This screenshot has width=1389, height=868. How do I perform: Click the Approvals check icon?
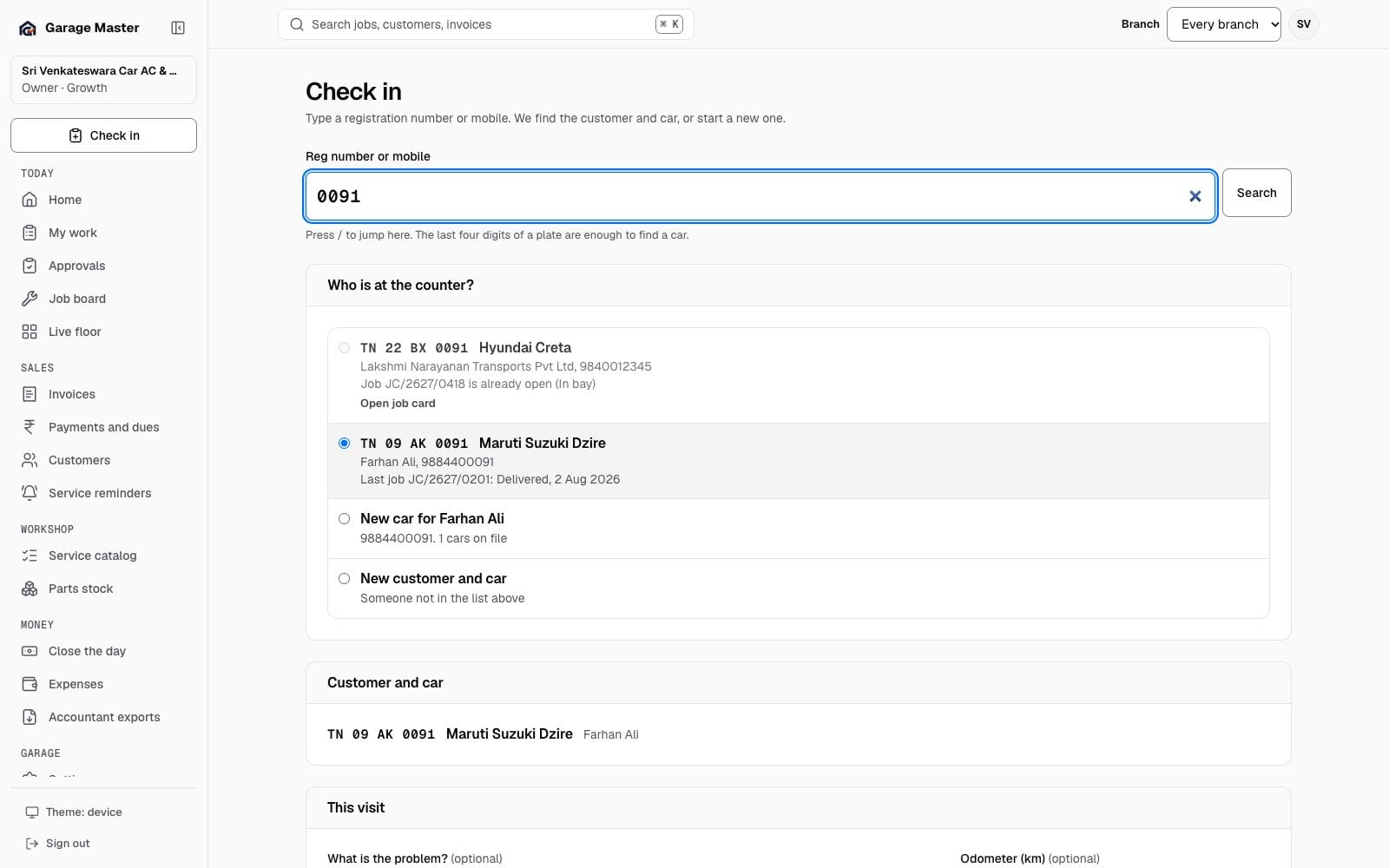click(x=30, y=266)
